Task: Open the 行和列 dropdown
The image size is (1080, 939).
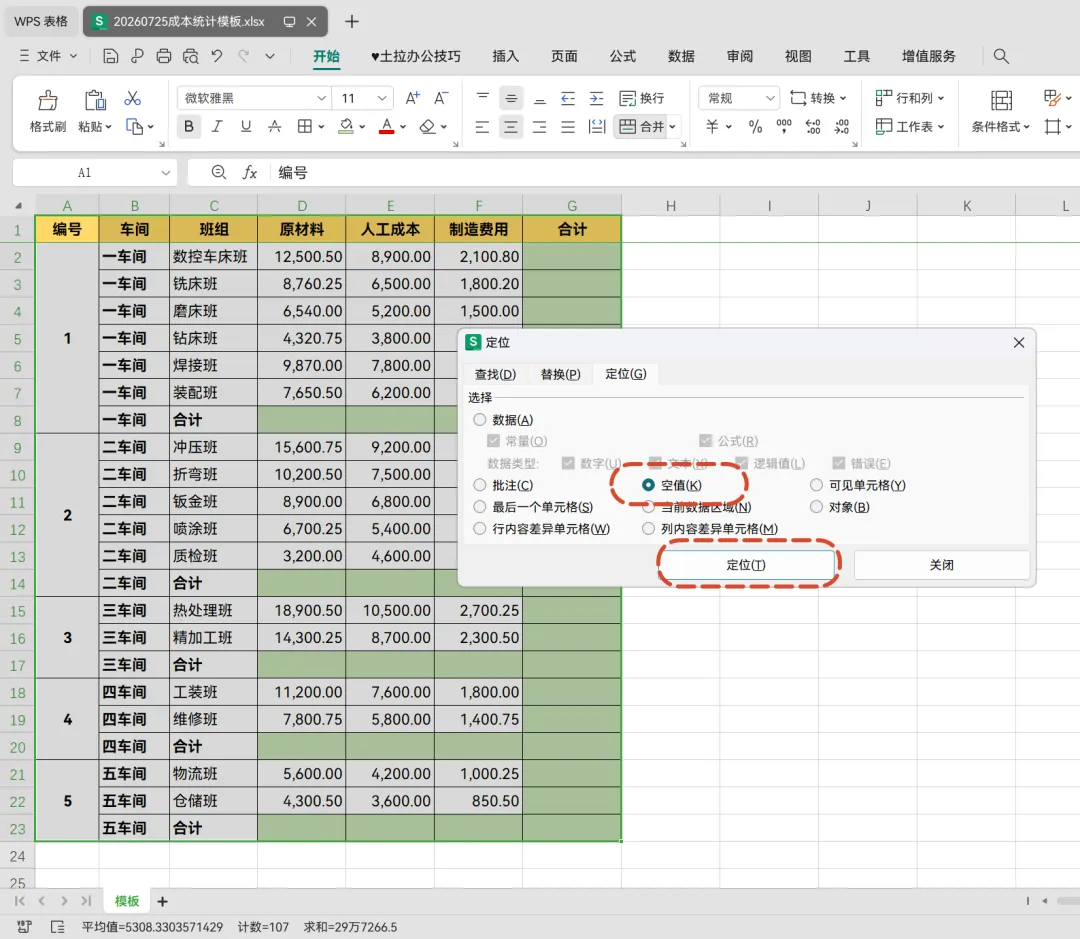Action: [x=910, y=99]
